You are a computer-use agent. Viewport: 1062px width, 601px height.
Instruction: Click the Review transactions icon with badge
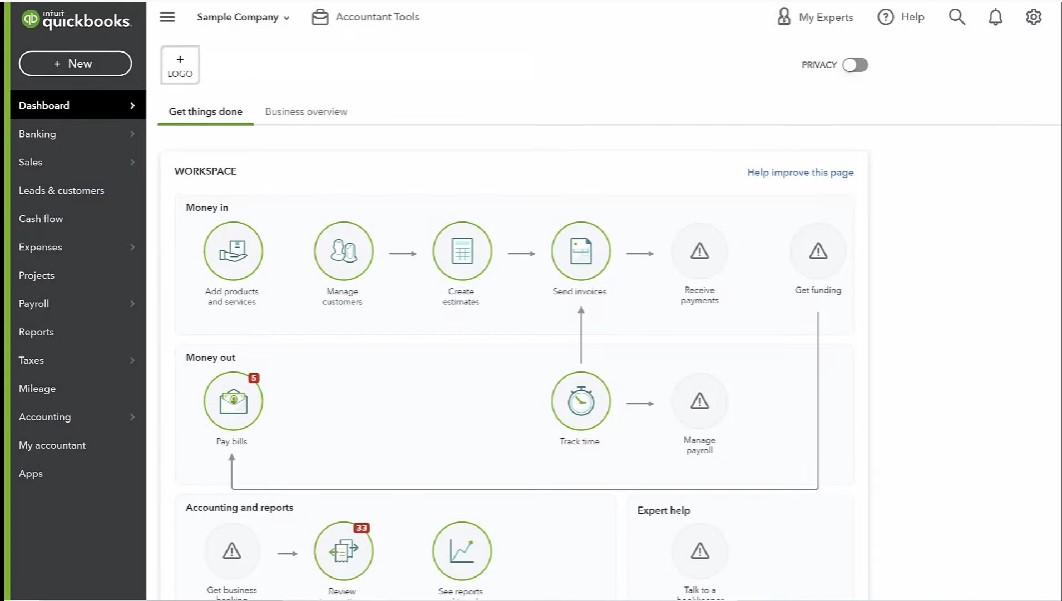pos(343,551)
